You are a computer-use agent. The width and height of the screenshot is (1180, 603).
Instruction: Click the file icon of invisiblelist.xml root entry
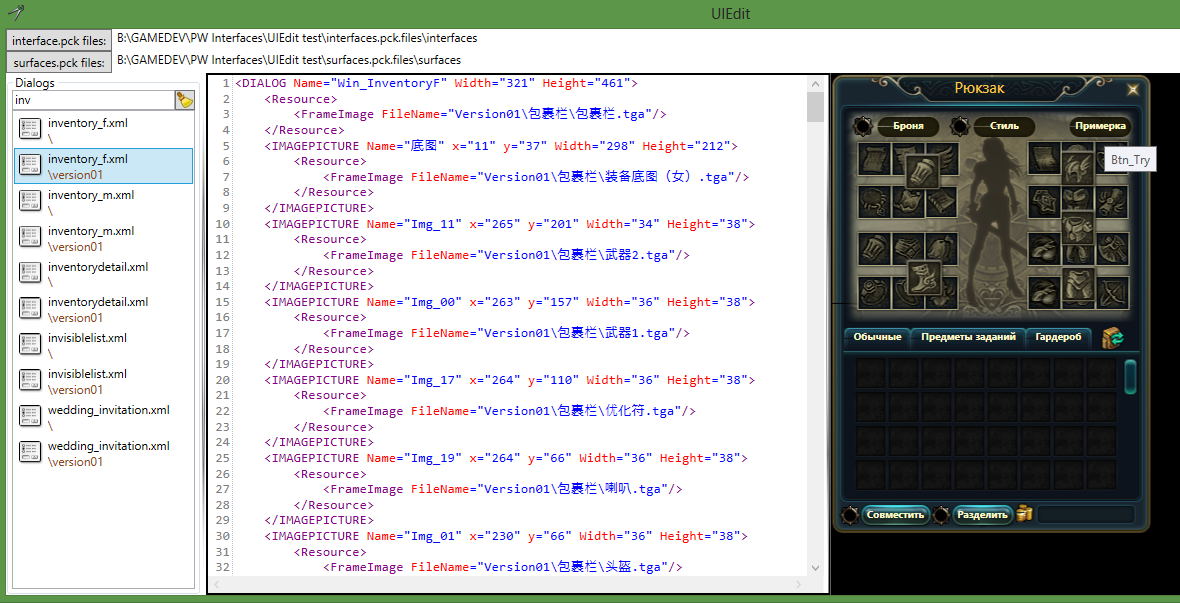coord(30,345)
